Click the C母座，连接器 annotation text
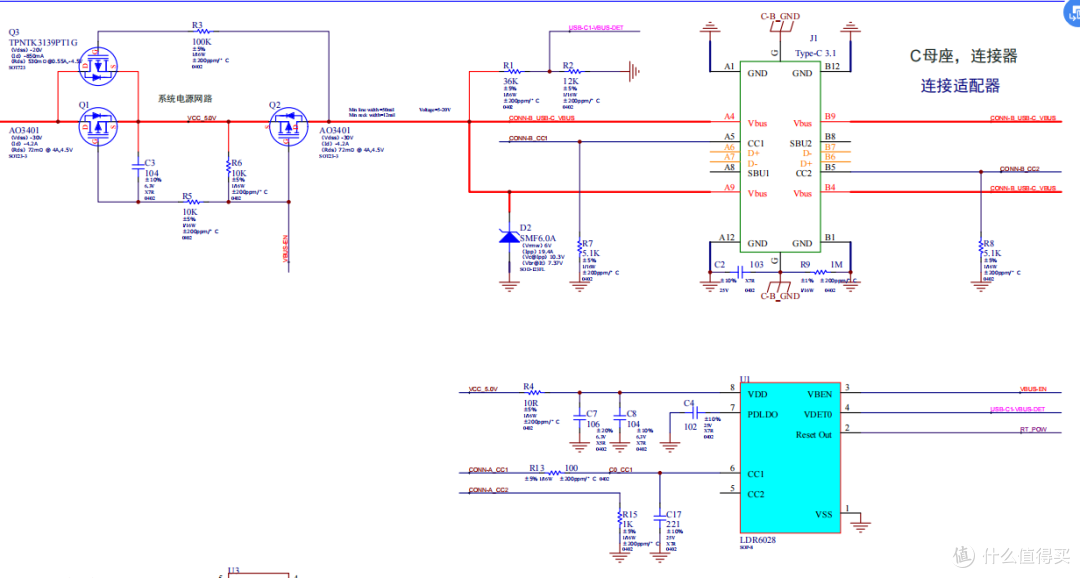This screenshot has height=578, width=1080. coord(962,56)
